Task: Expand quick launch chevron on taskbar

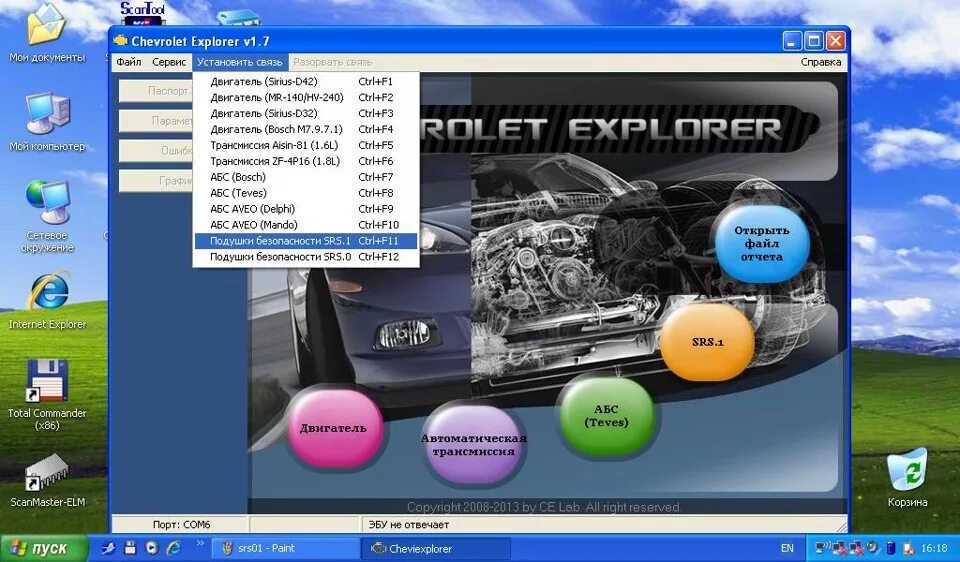Action: click(x=200, y=543)
